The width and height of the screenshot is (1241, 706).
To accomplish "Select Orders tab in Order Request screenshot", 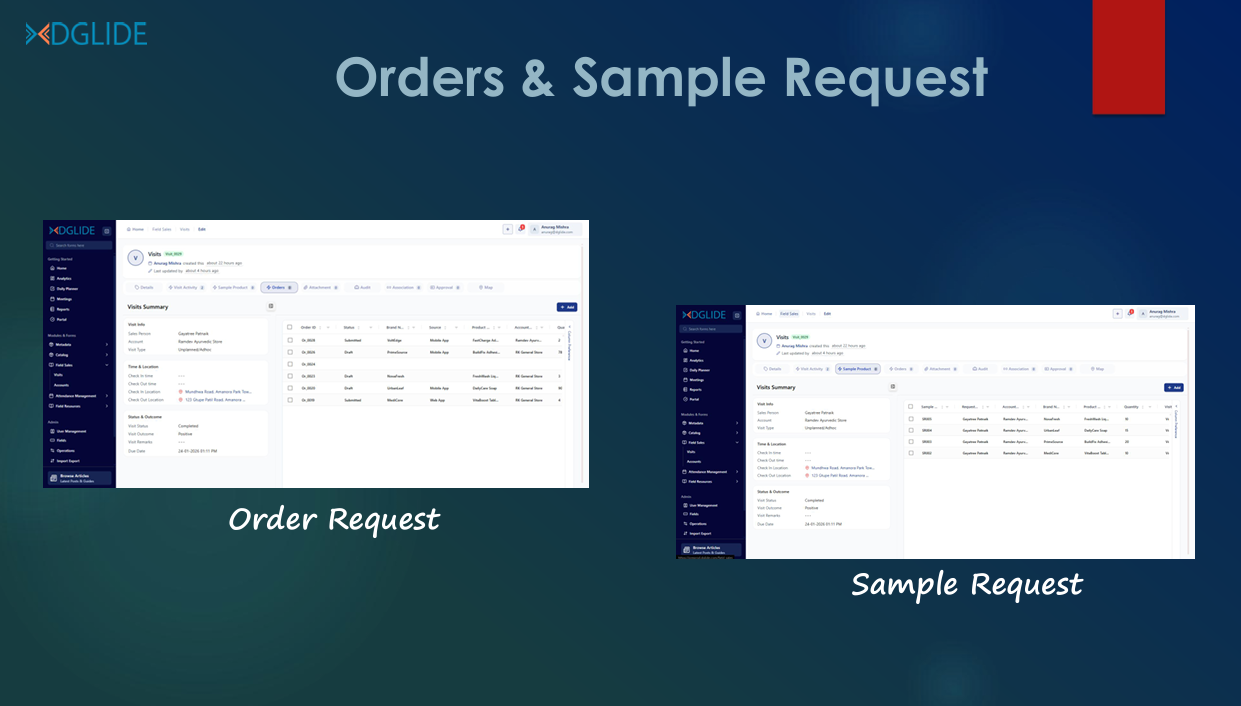I will point(279,288).
